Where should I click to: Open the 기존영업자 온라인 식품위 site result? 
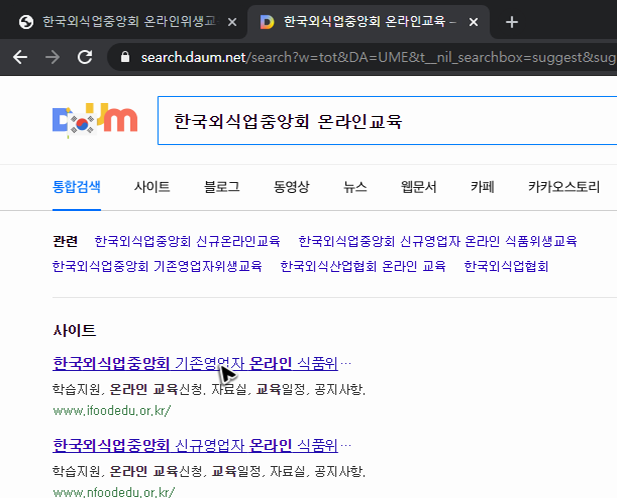[195, 363]
